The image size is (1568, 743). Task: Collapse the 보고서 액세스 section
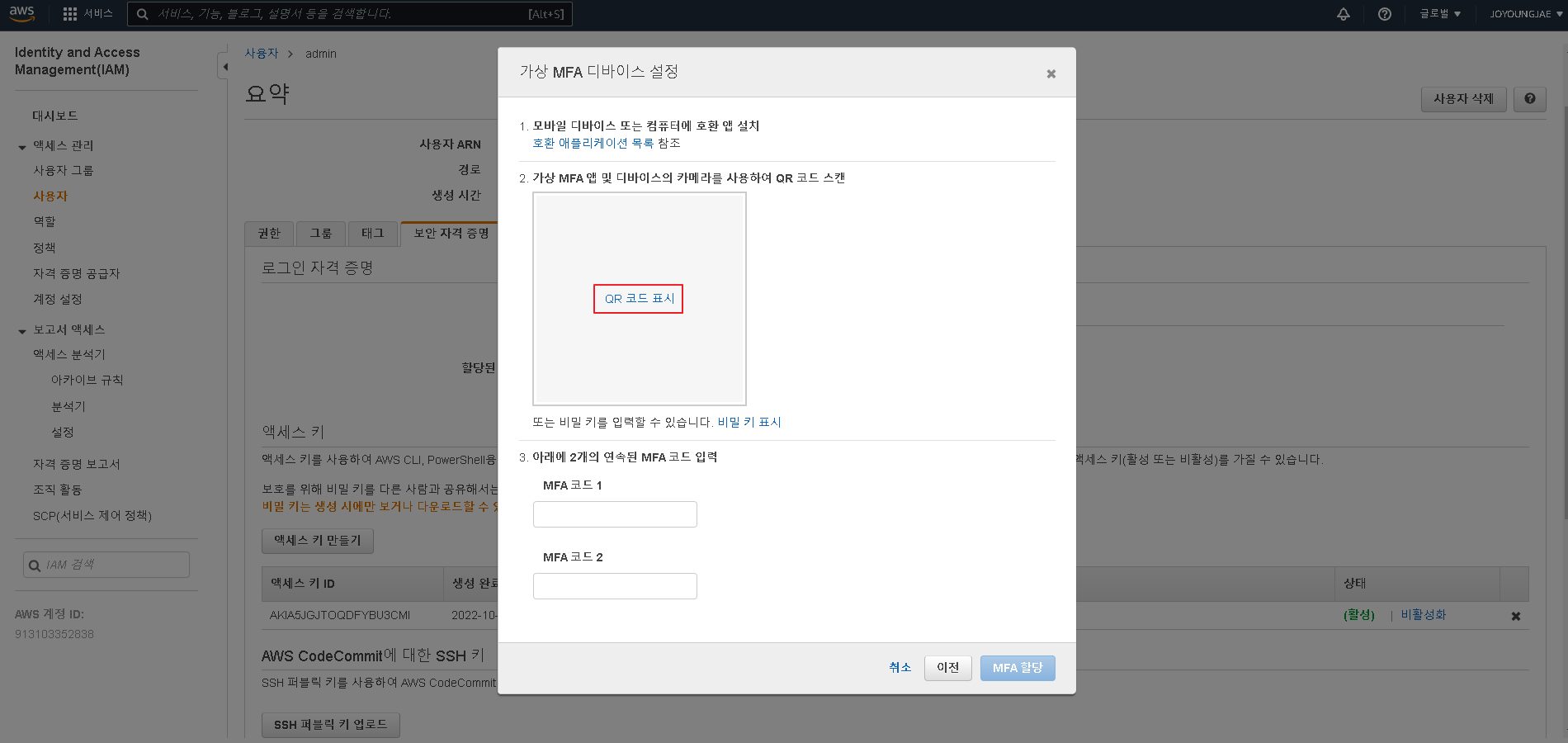(x=22, y=331)
